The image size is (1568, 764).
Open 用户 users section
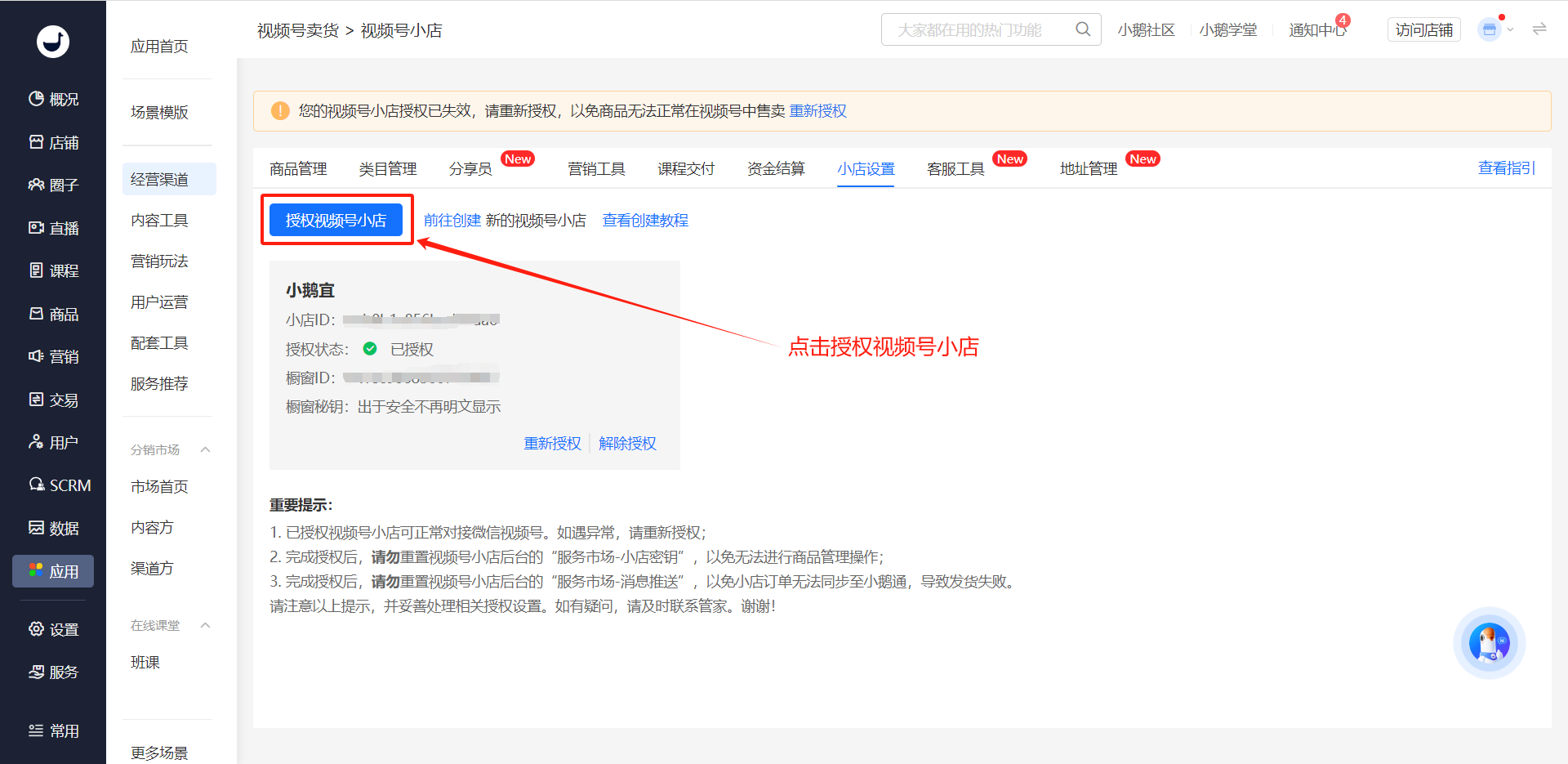[53, 442]
